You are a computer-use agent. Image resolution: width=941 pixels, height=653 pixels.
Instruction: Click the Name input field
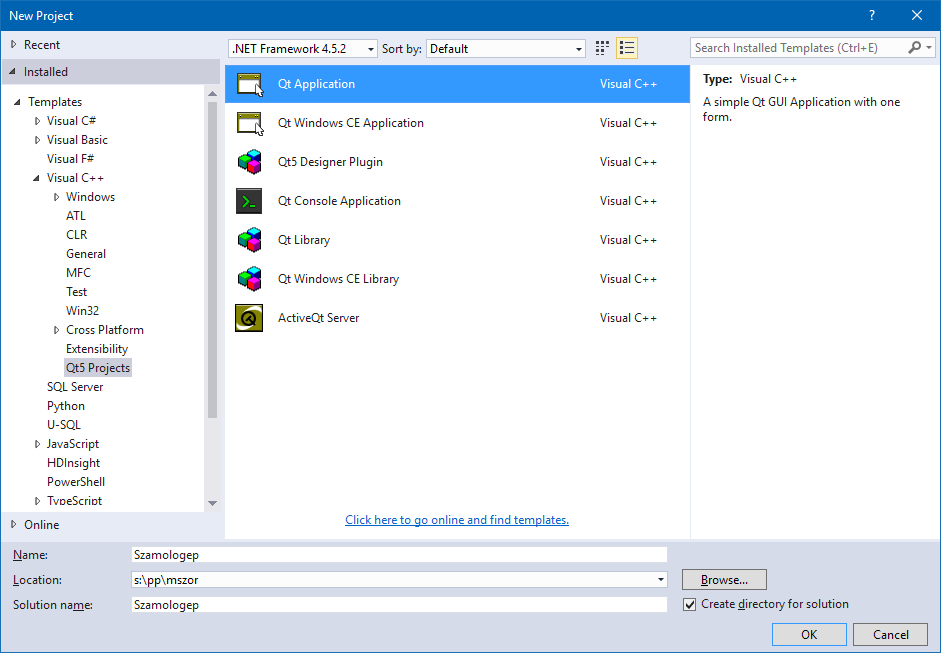(x=399, y=555)
